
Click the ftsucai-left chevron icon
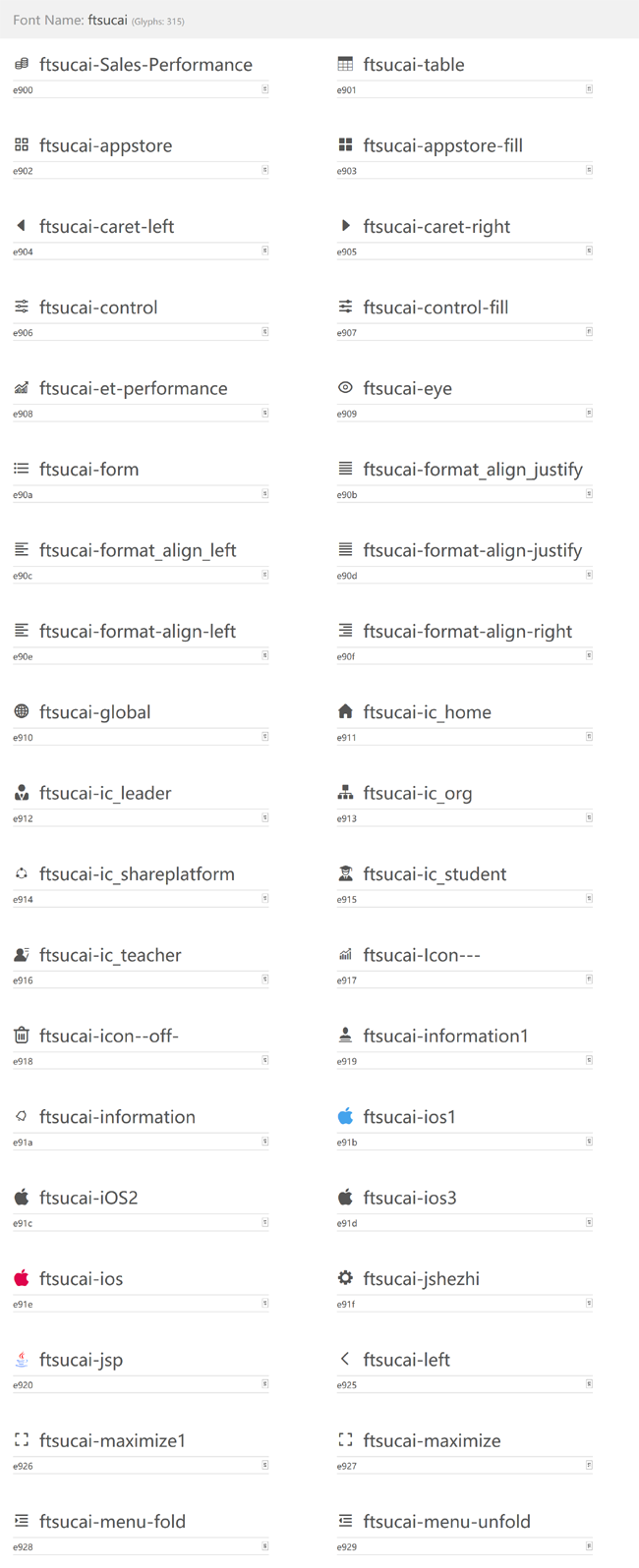point(345,1359)
